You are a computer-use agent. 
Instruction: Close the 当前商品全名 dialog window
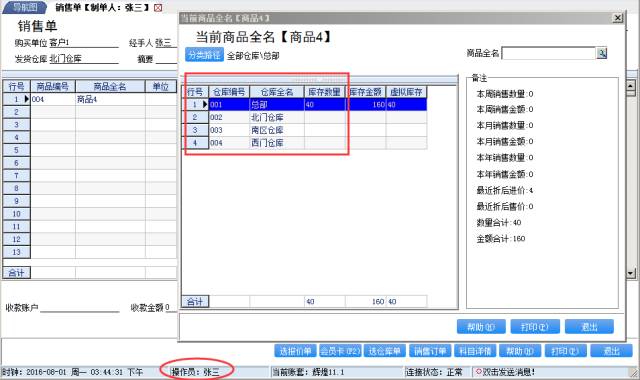coord(618,18)
